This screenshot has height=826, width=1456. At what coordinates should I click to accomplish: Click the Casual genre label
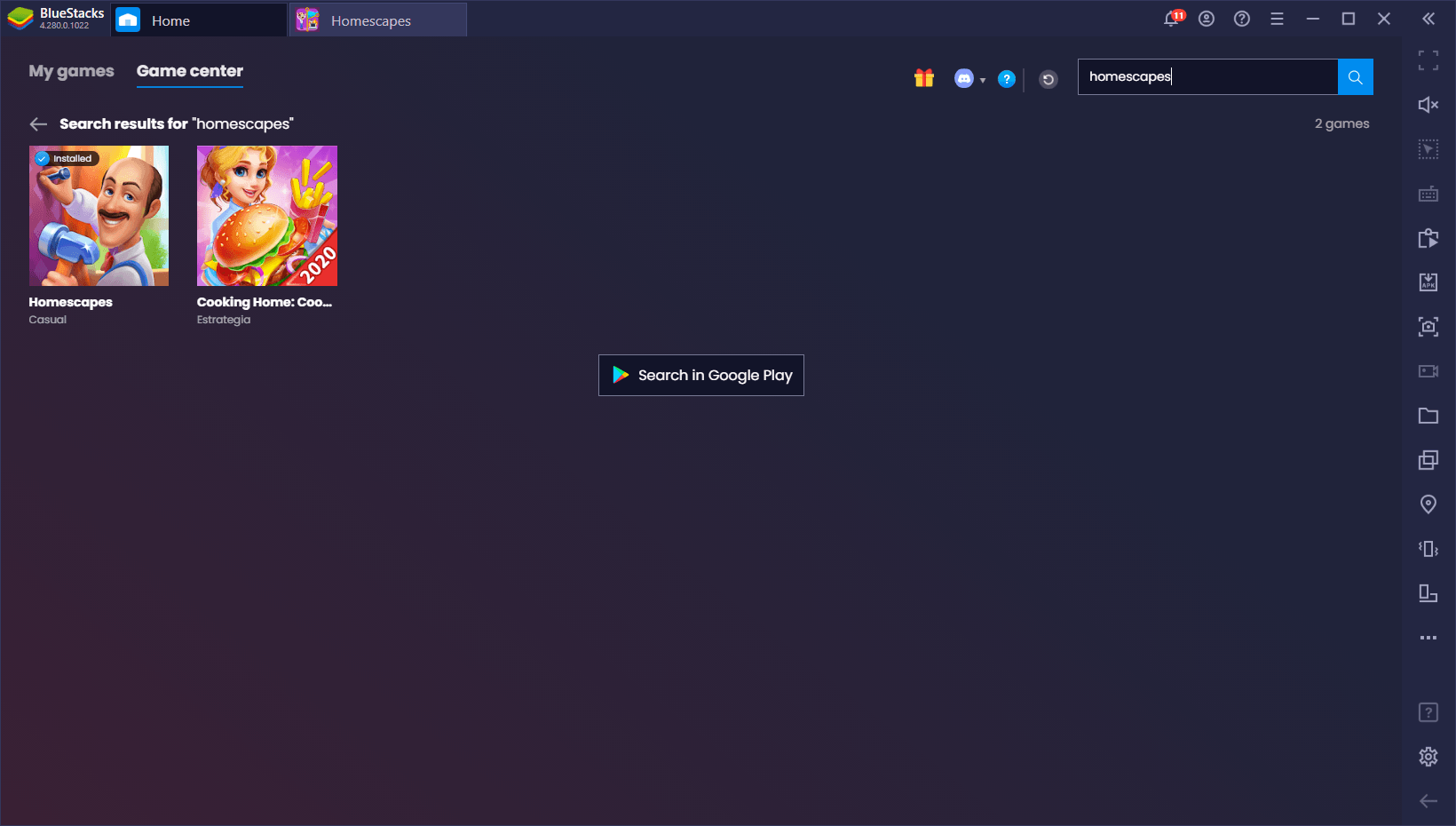[x=48, y=320]
